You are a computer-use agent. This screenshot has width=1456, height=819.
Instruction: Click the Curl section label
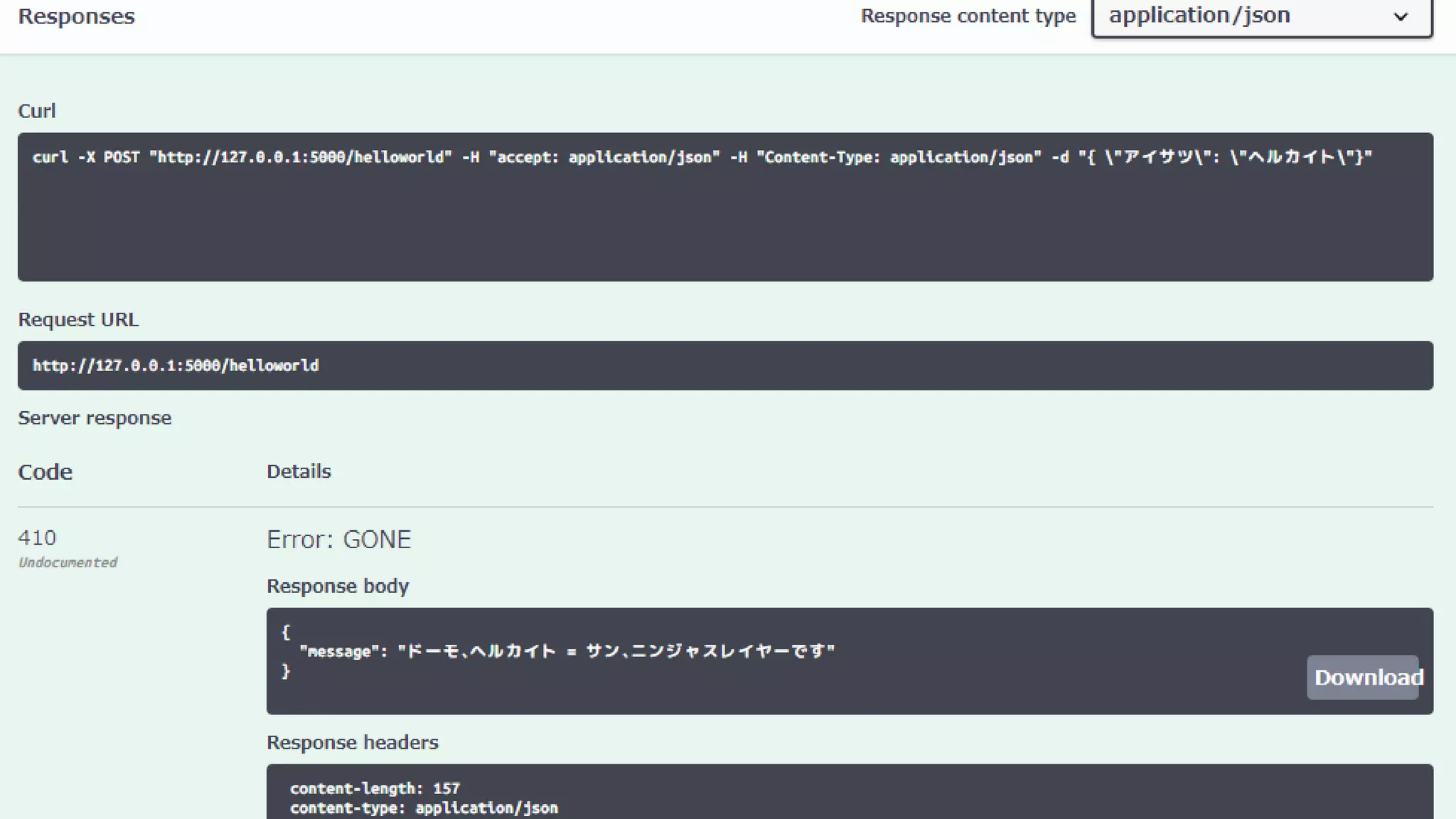point(36,111)
